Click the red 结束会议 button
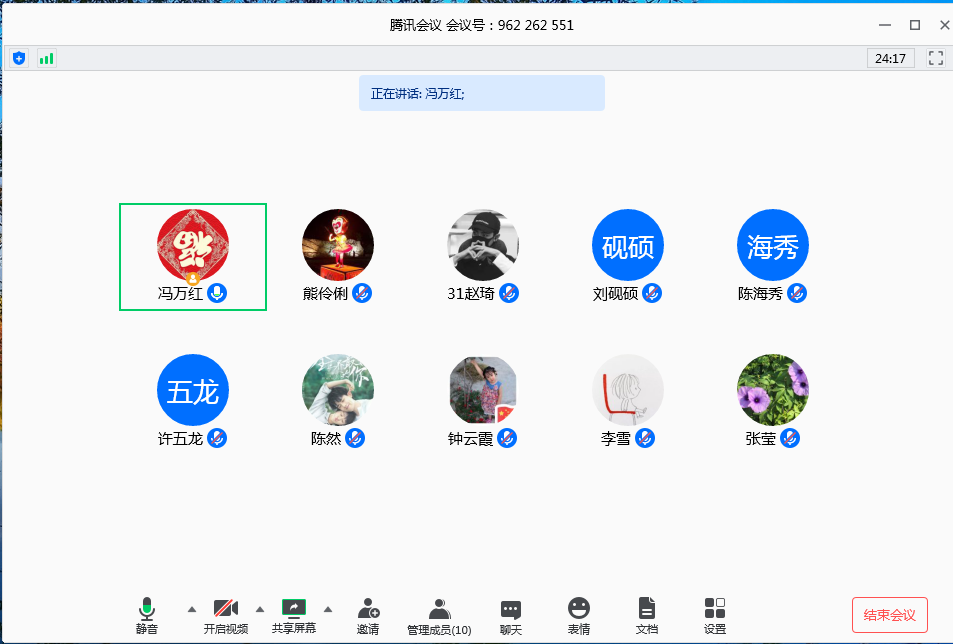 pyautogui.click(x=889, y=614)
